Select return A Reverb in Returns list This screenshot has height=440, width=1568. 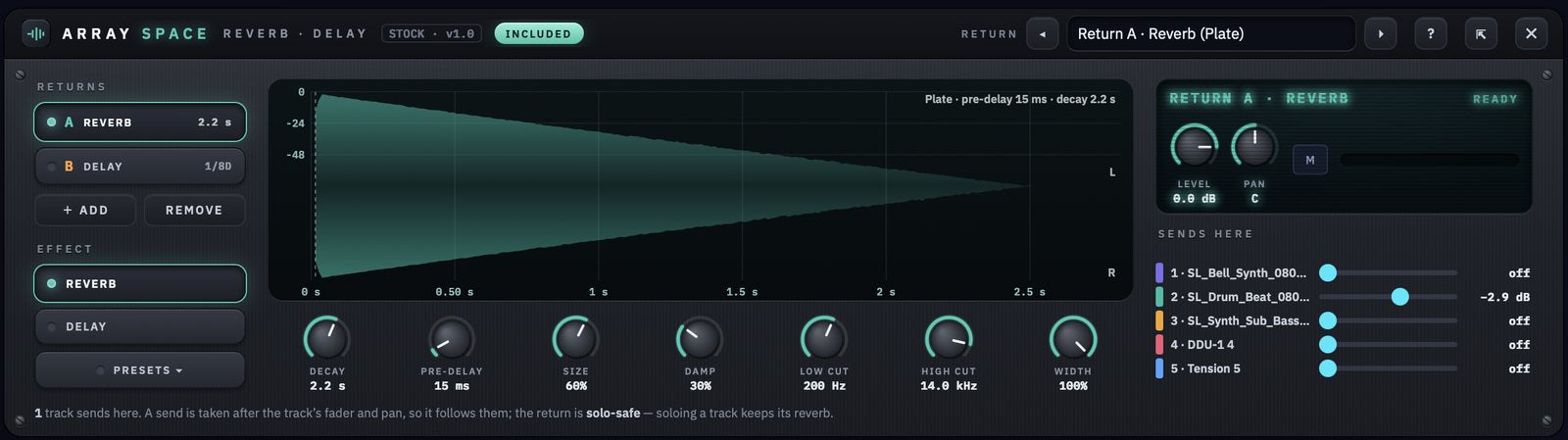pos(140,122)
